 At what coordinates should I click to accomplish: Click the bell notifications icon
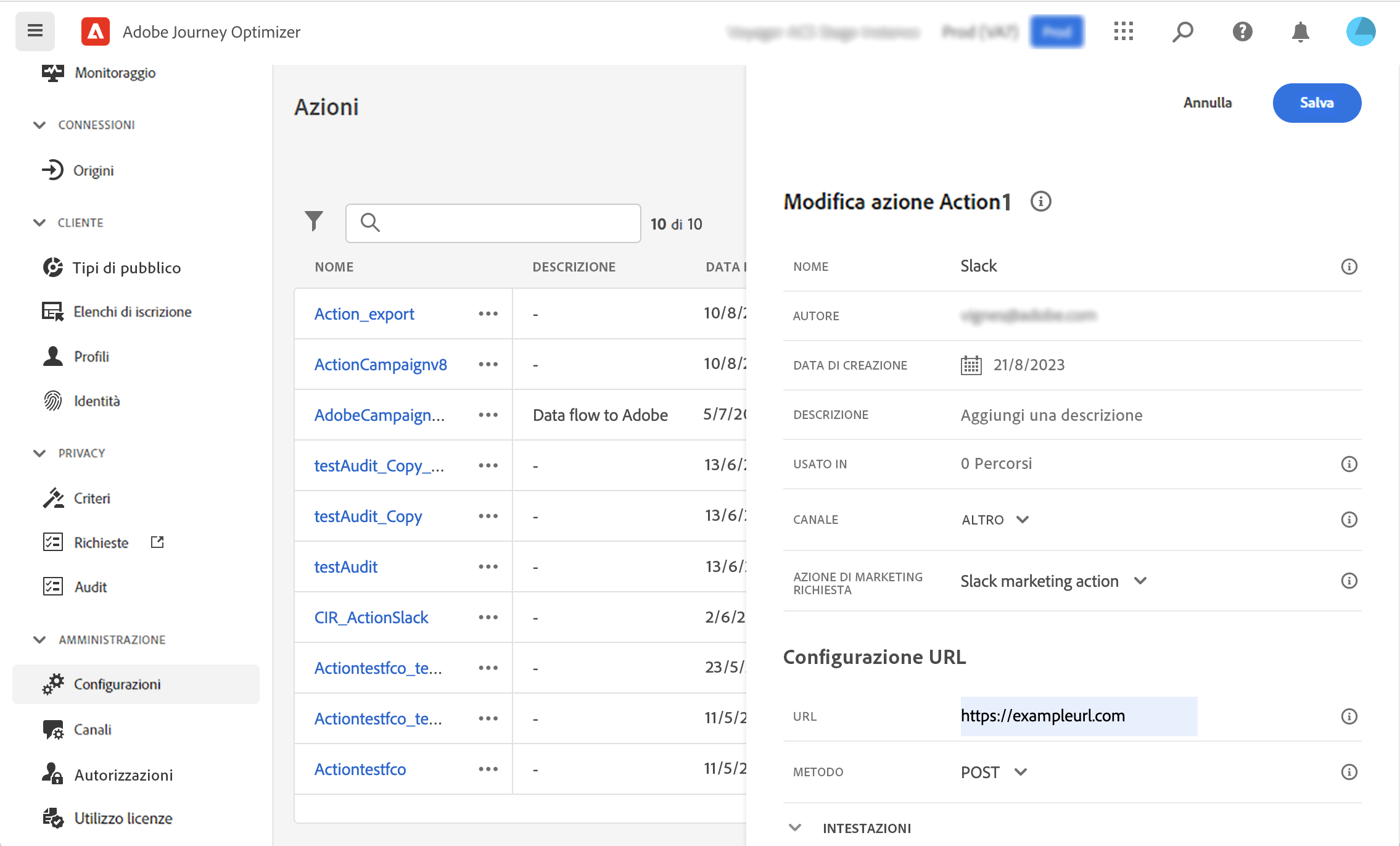tap(1300, 31)
